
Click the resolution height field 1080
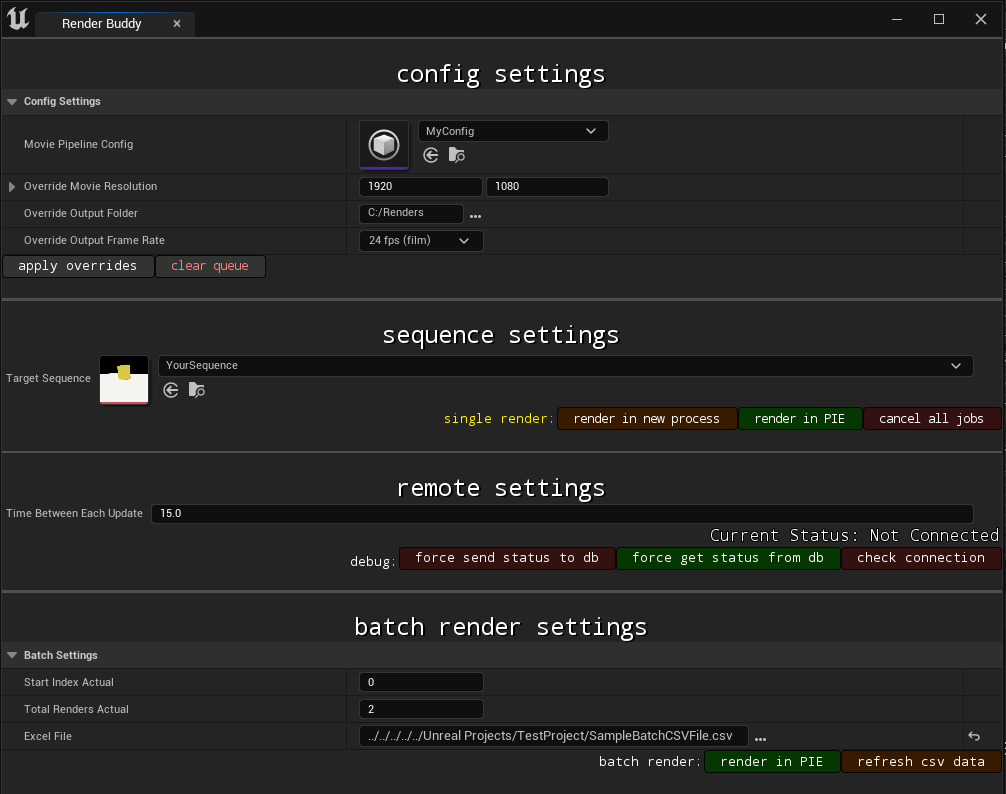(547, 187)
